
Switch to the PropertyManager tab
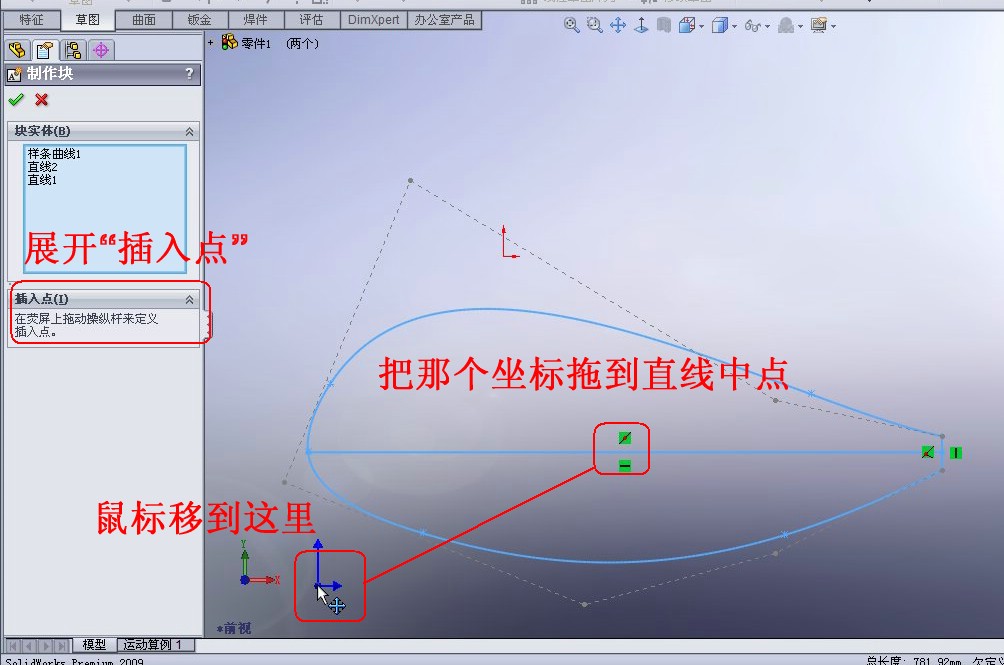45,50
